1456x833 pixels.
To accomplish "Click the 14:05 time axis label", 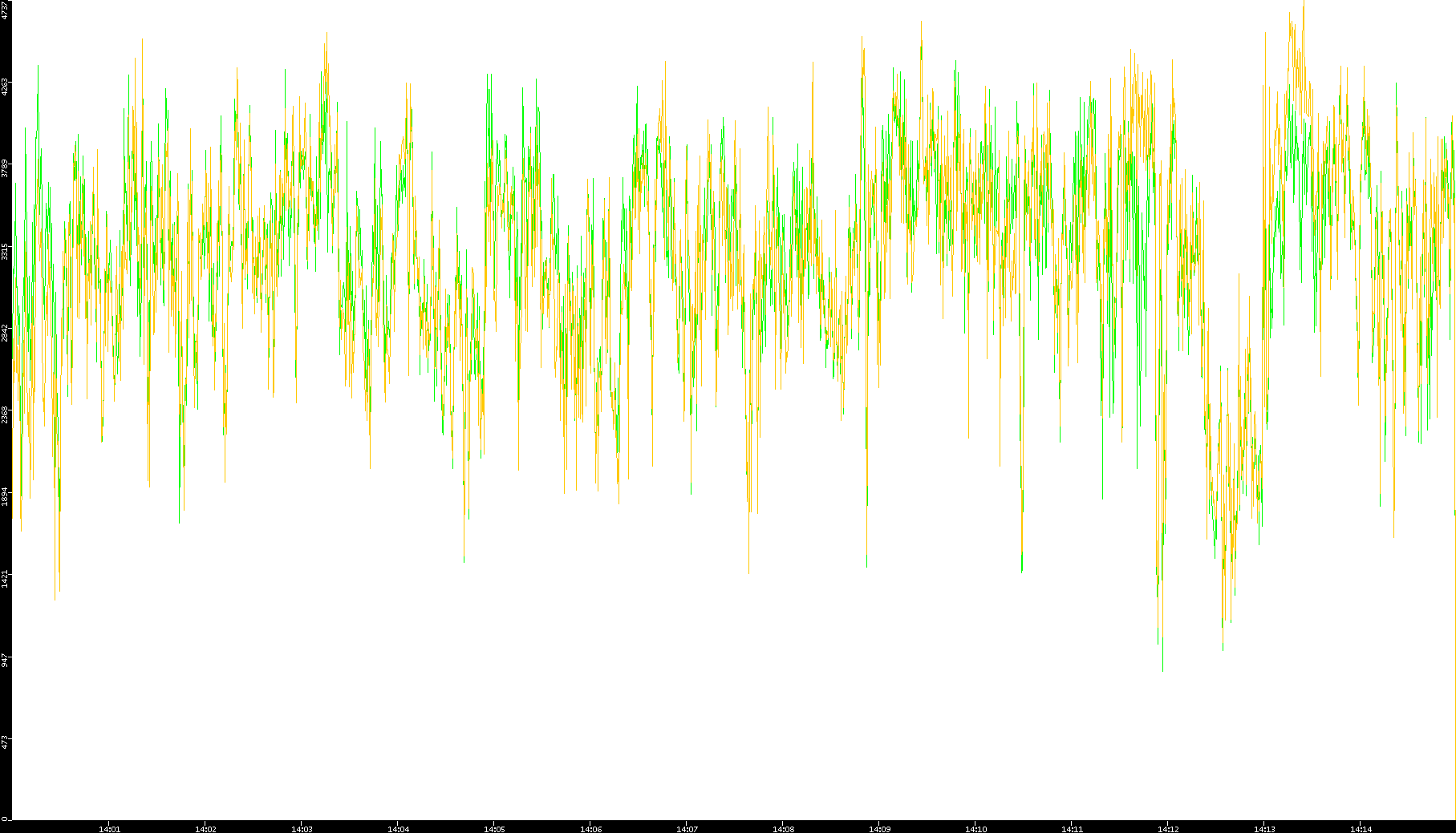I will (494, 828).
